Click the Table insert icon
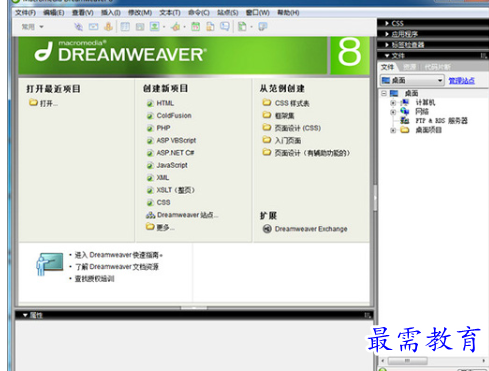The width and height of the screenshot is (489, 371). coord(125,27)
